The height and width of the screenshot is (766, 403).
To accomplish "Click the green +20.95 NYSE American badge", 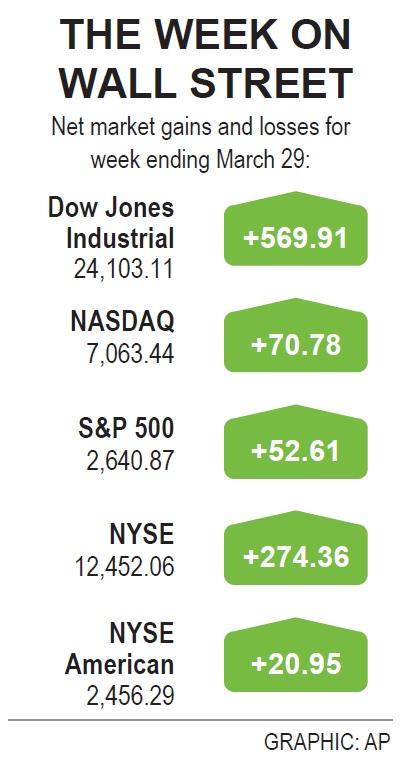I will point(296,655).
